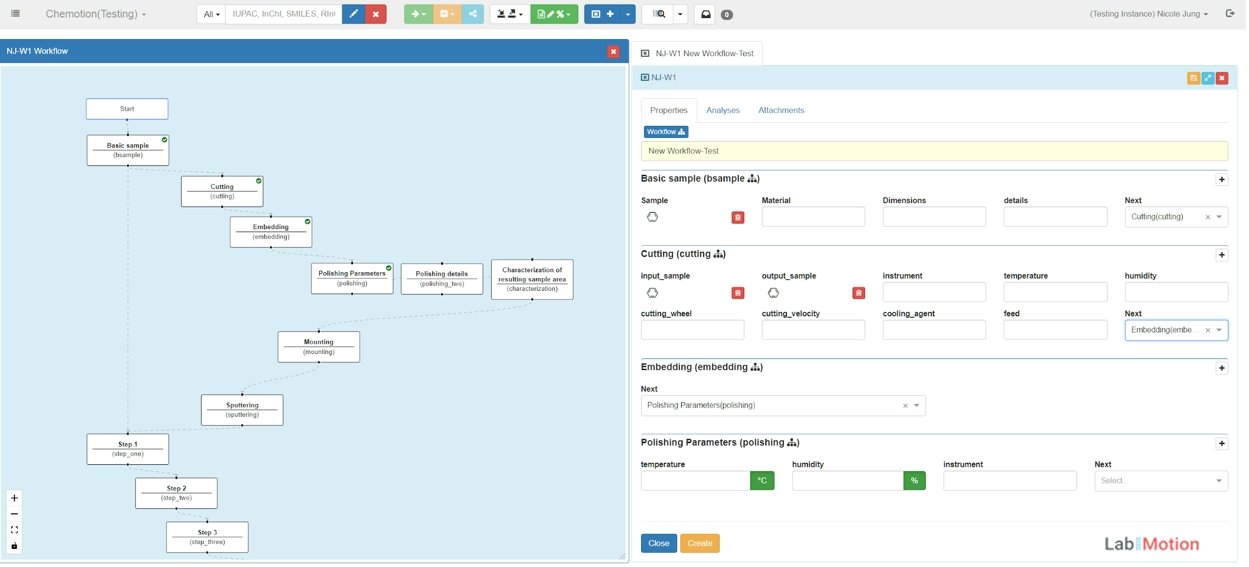Open the Chemotion(Testing) collection dropdown
The height and width of the screenshot is (567, 1249).
point(96,14)
